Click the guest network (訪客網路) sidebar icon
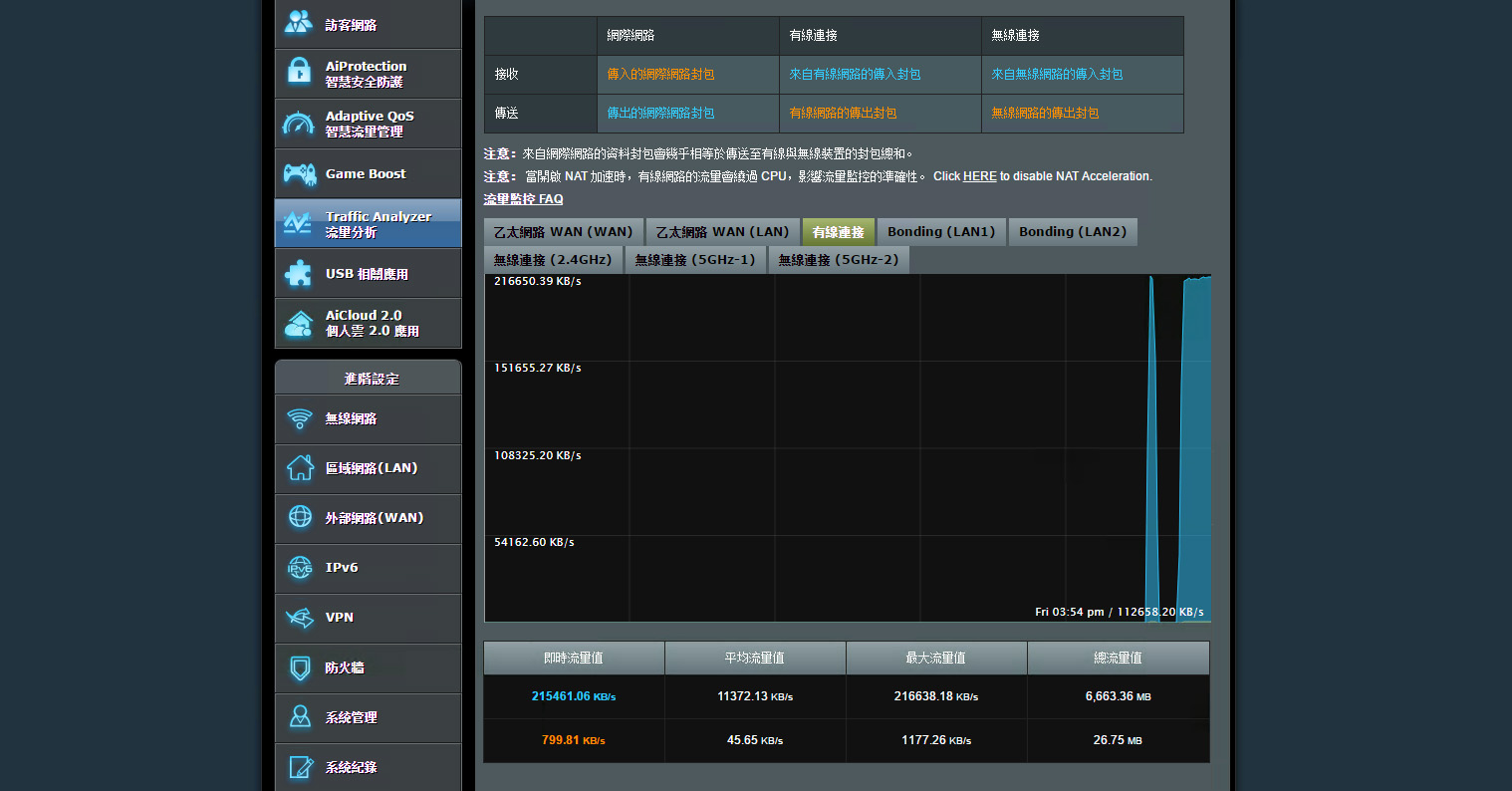The width and height of the screenshot is (1512, 791). coord(299,22)
